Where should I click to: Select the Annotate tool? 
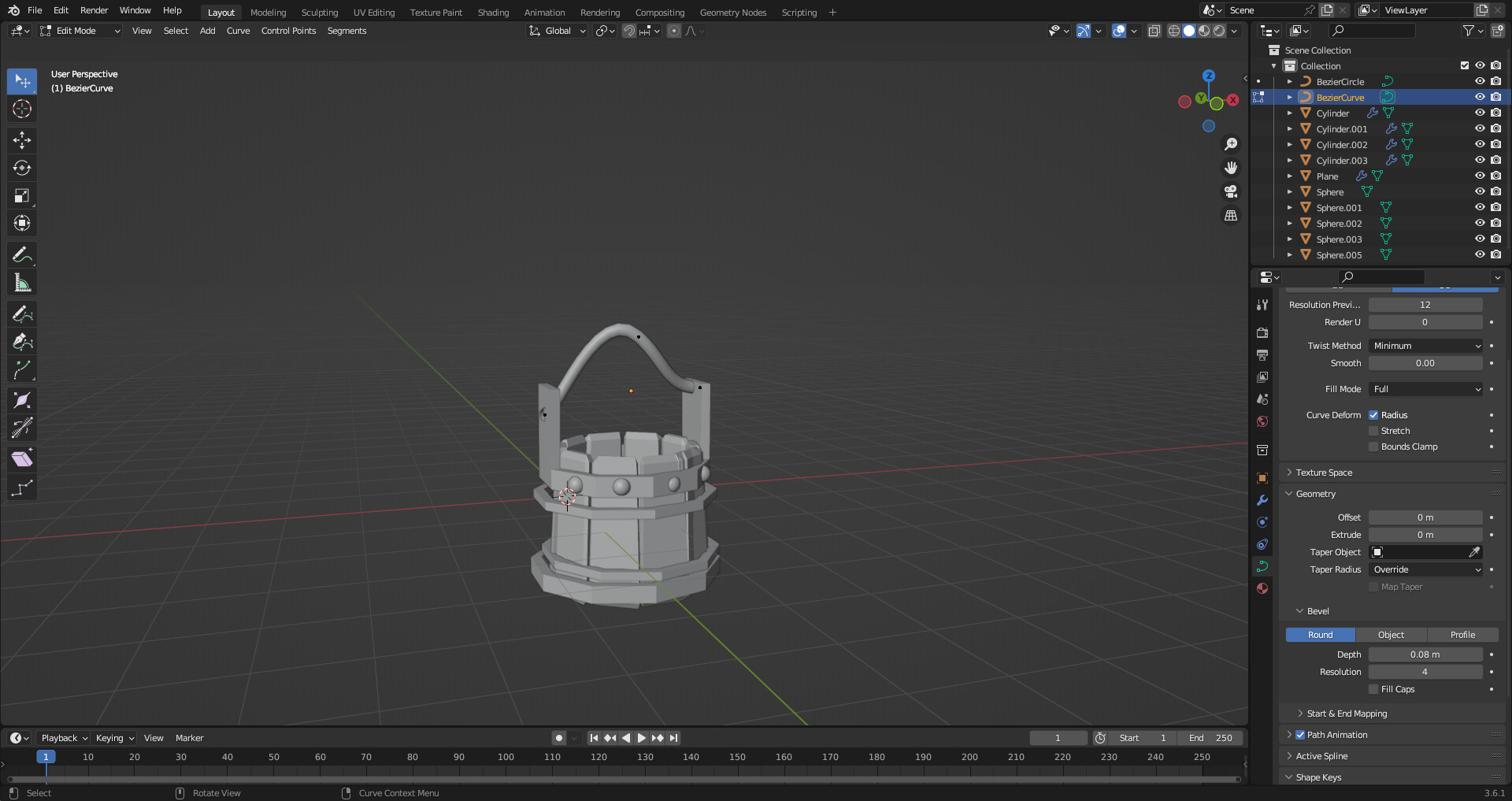pyautogui.click(x=21, y=254)
